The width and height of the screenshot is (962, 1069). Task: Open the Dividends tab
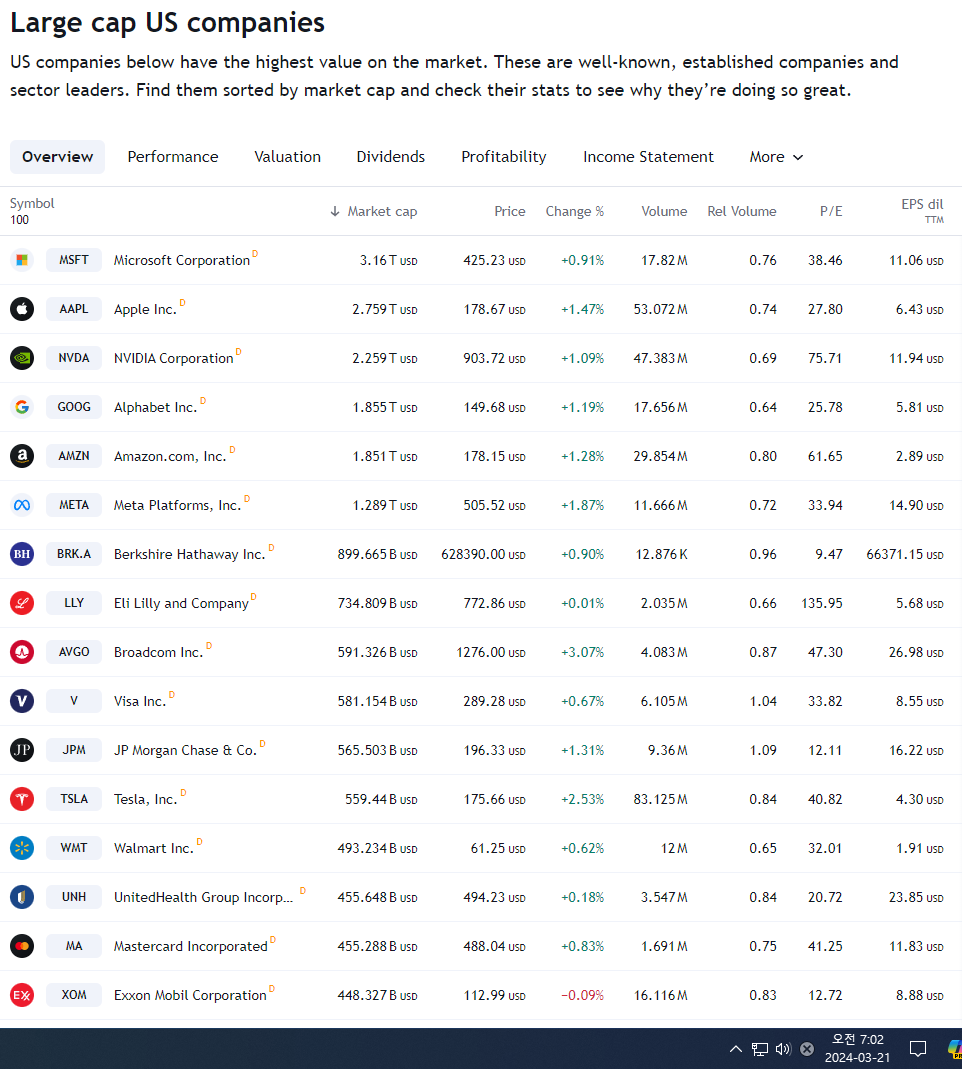click(391, 157)
